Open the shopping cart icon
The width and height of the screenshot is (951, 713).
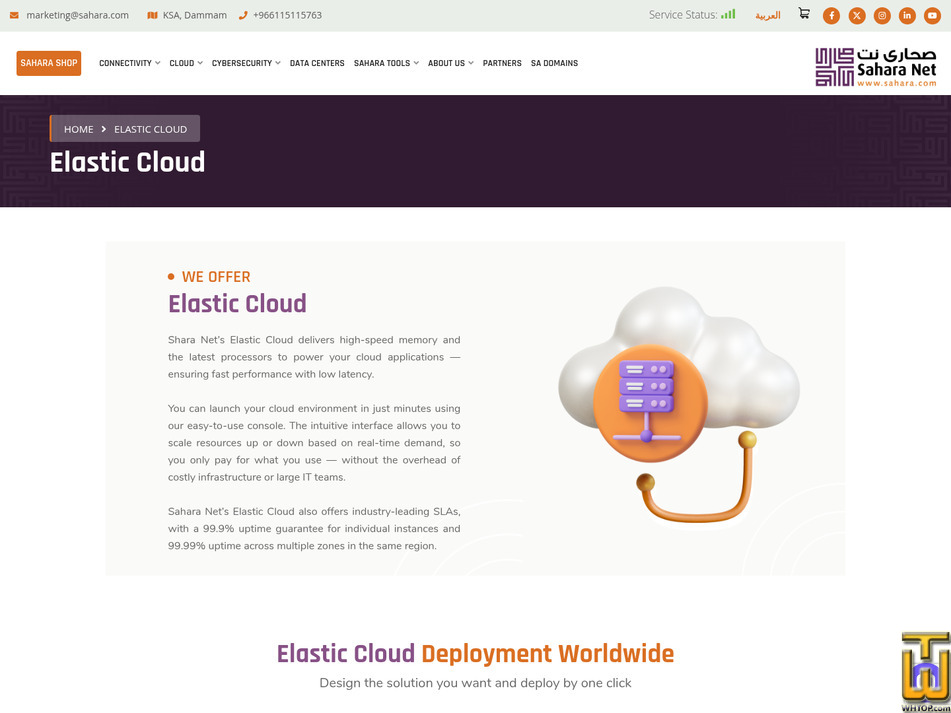[804, 13]
